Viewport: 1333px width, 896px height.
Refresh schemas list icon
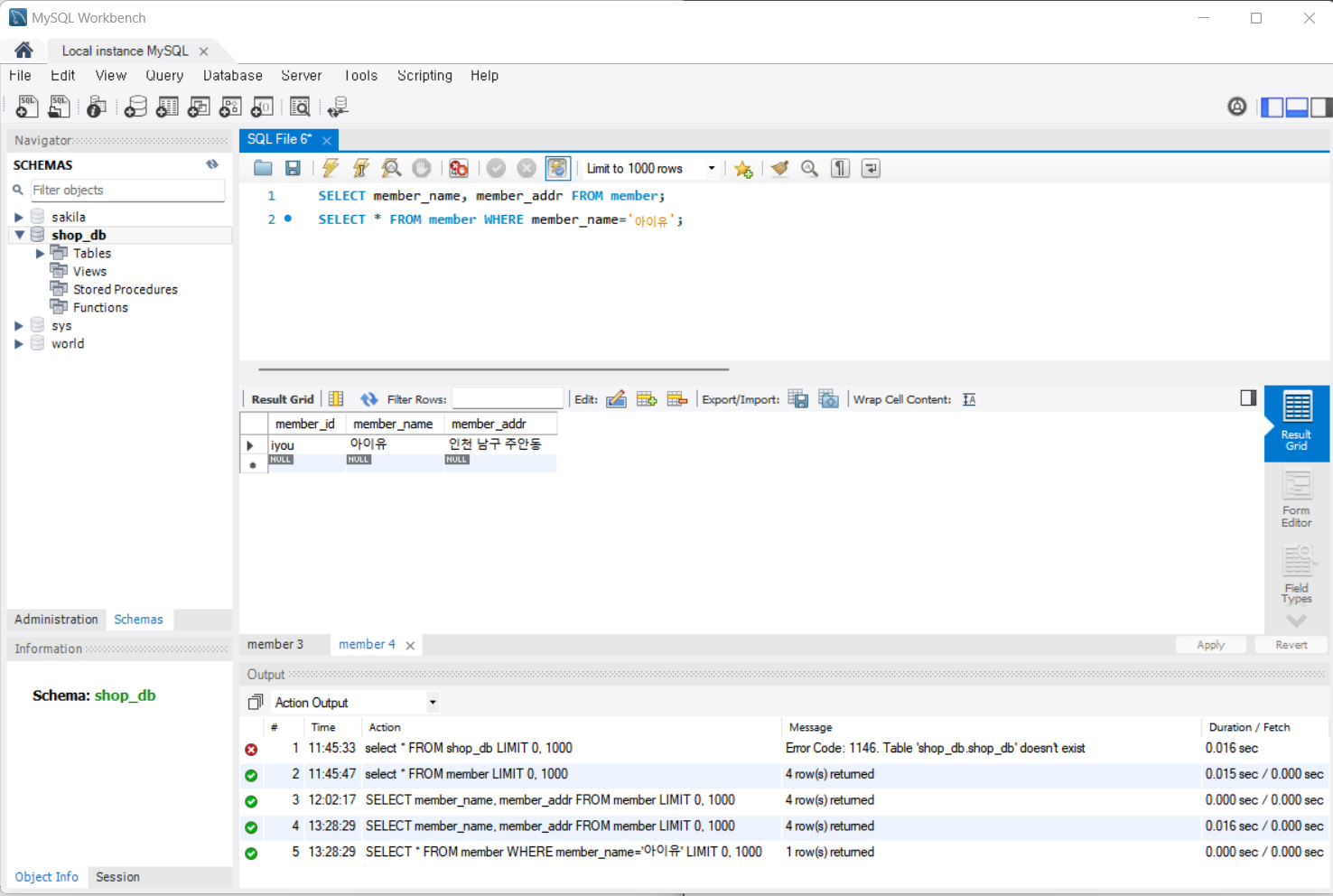pyautogui.click(x=212, y=164)
